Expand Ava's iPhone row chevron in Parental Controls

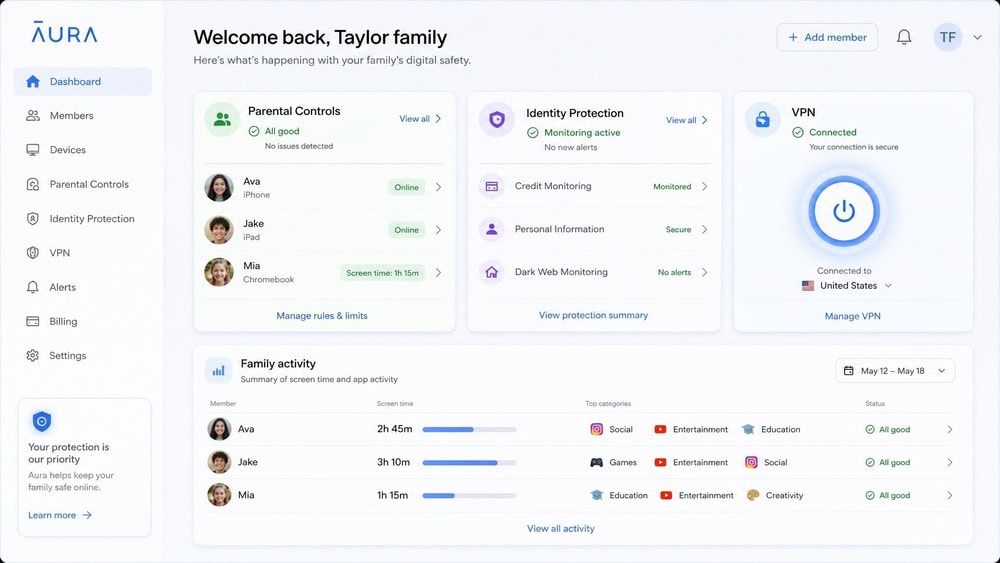click(x=438, y=187)
